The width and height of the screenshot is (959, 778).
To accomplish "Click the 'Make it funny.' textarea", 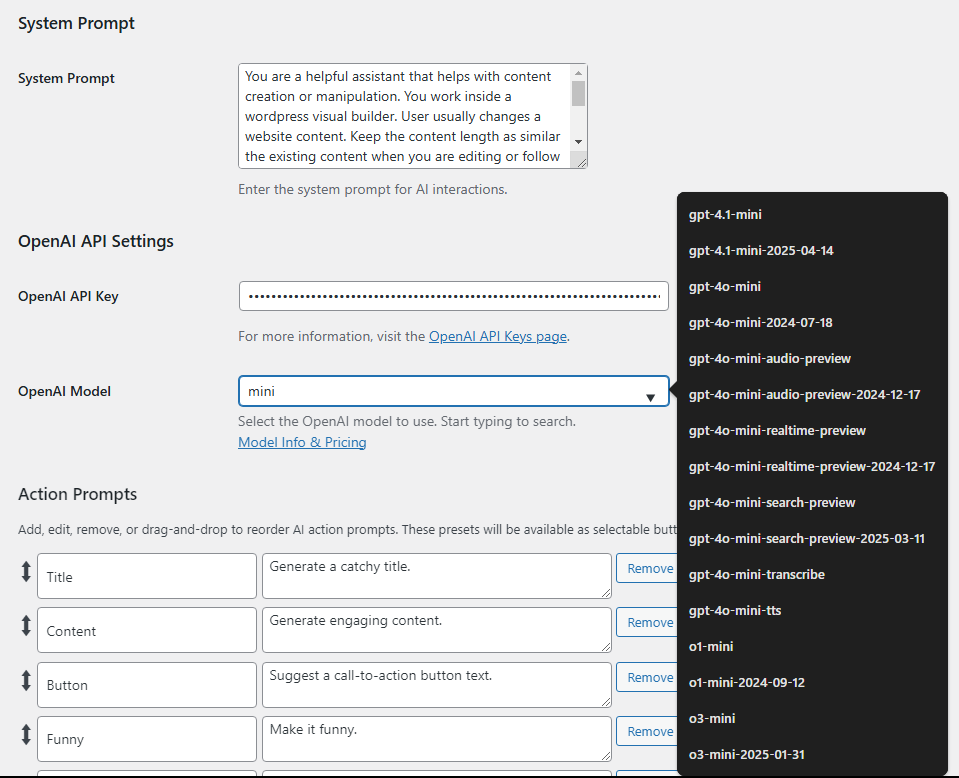I will point(437,739).
